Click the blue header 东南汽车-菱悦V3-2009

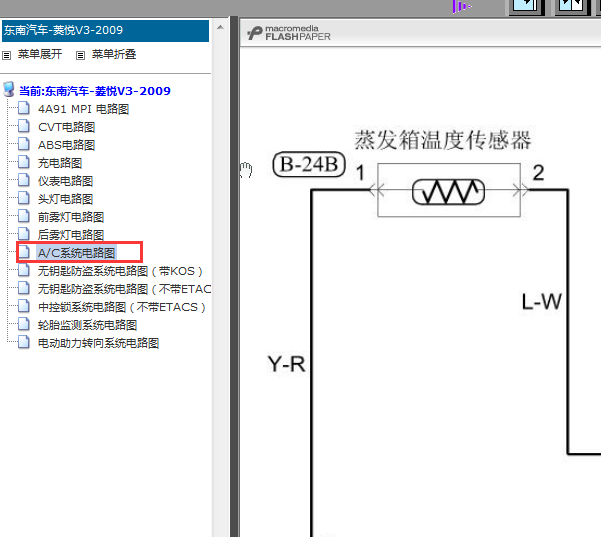coord(105,30)
